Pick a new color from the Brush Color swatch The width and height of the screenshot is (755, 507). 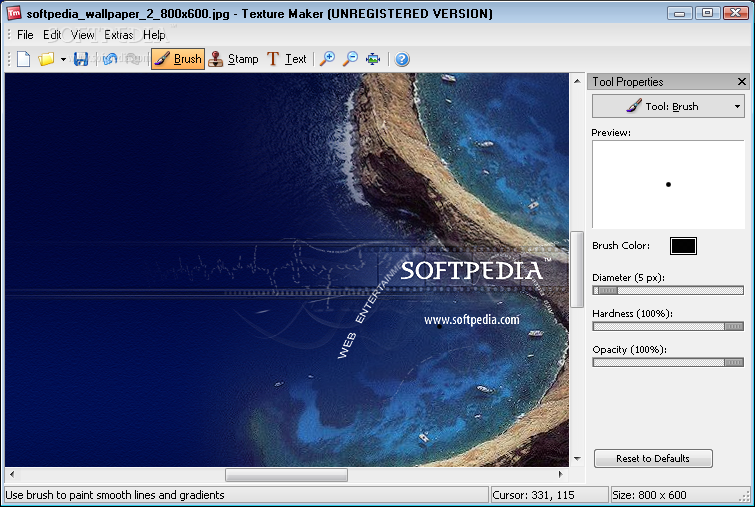pyautogui.click(x=683, y=246)
